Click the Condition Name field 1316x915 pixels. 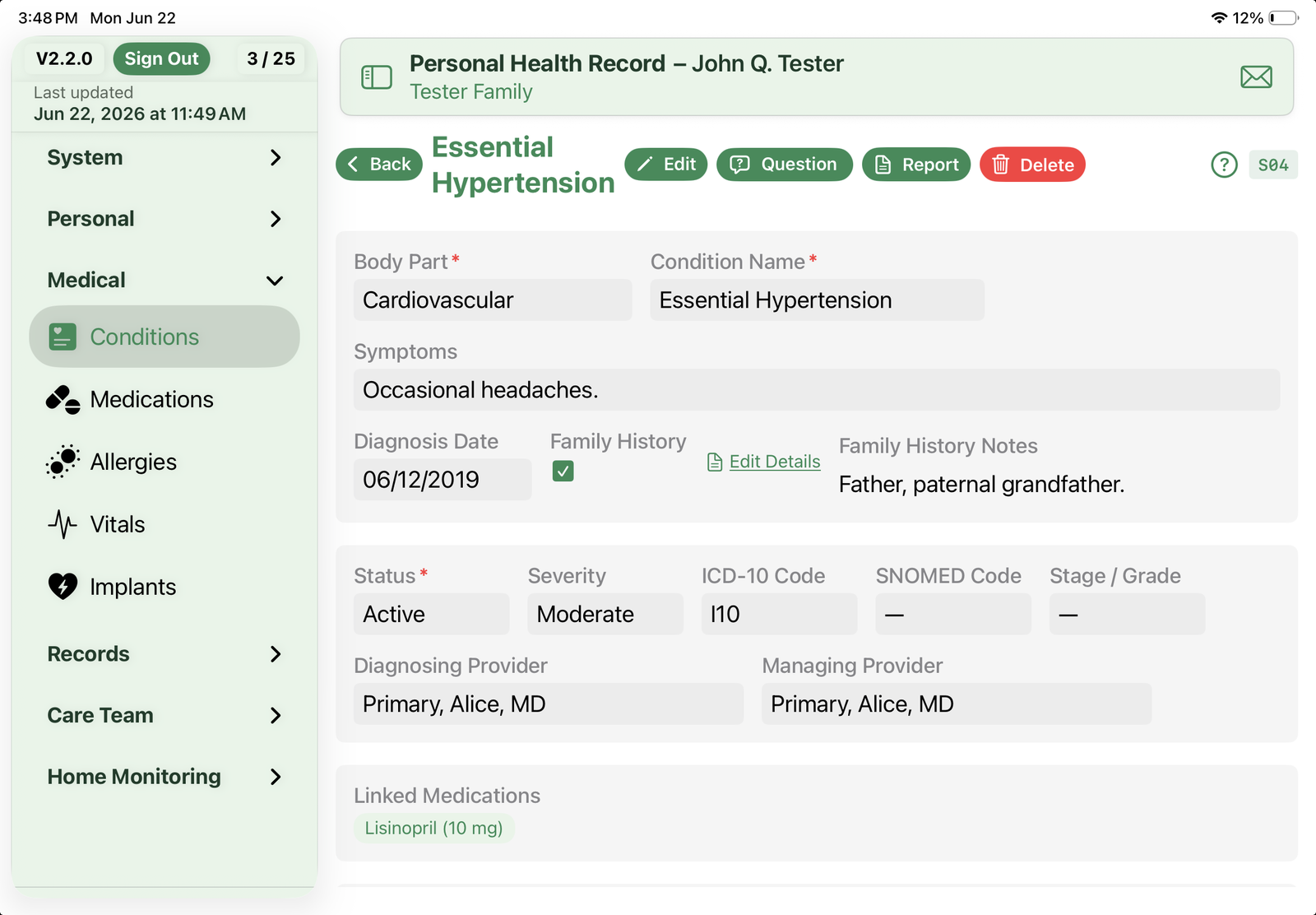pos(817,300)
